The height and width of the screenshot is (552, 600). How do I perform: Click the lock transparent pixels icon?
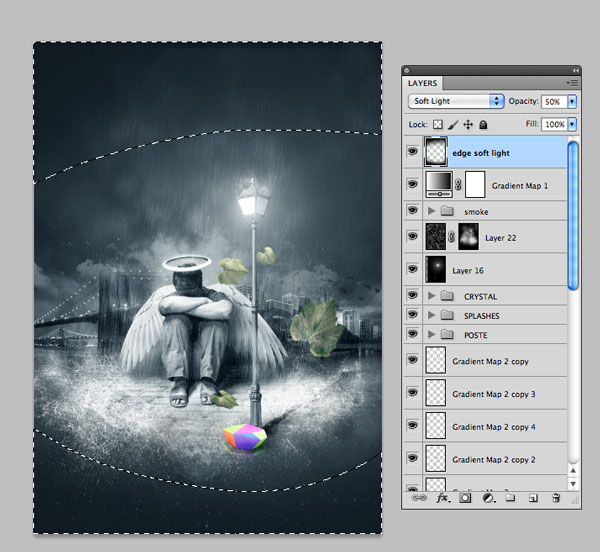[x=437, y=125]
